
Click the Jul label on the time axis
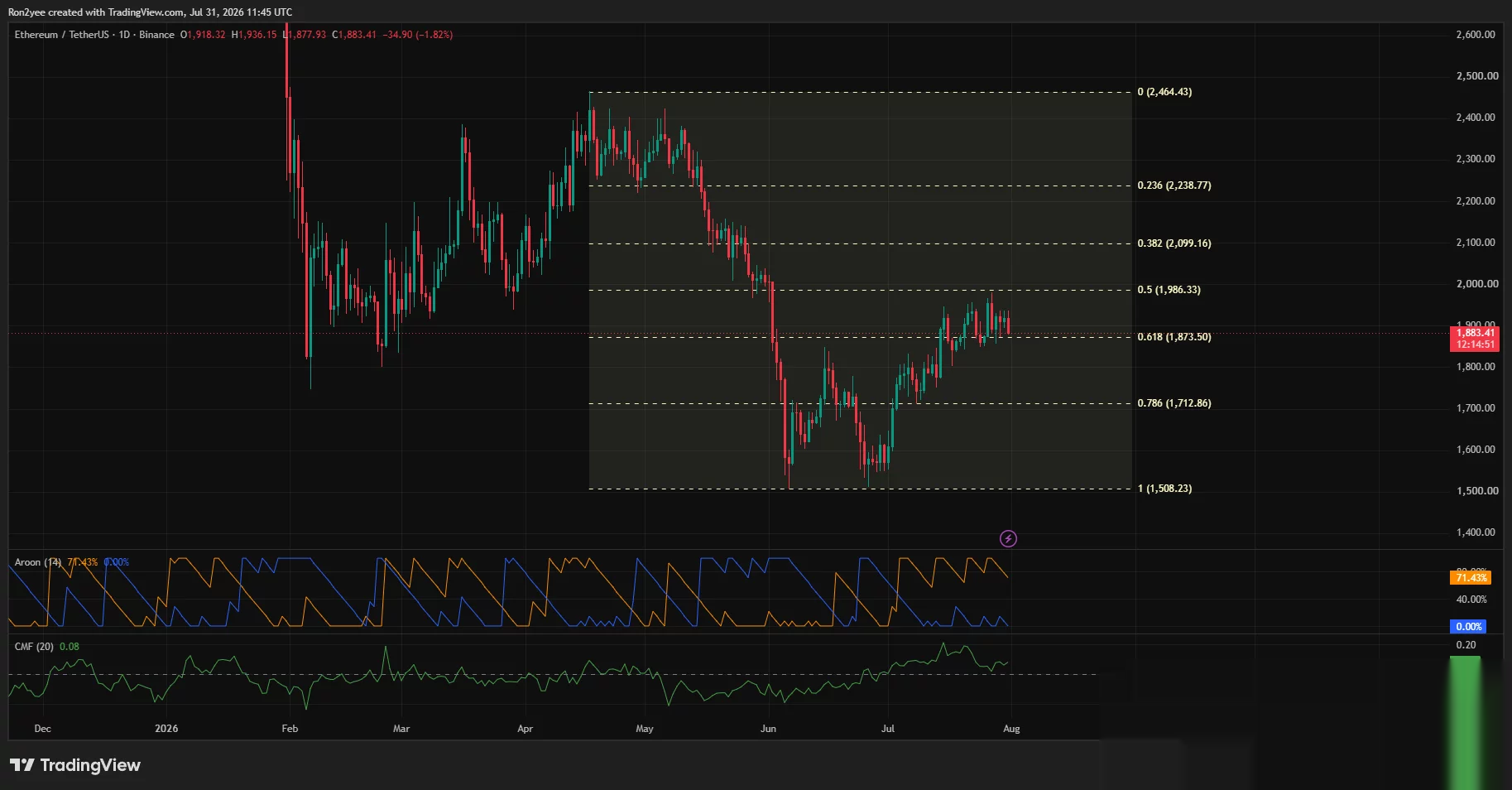pyautogui.click(x=888, y=729)
